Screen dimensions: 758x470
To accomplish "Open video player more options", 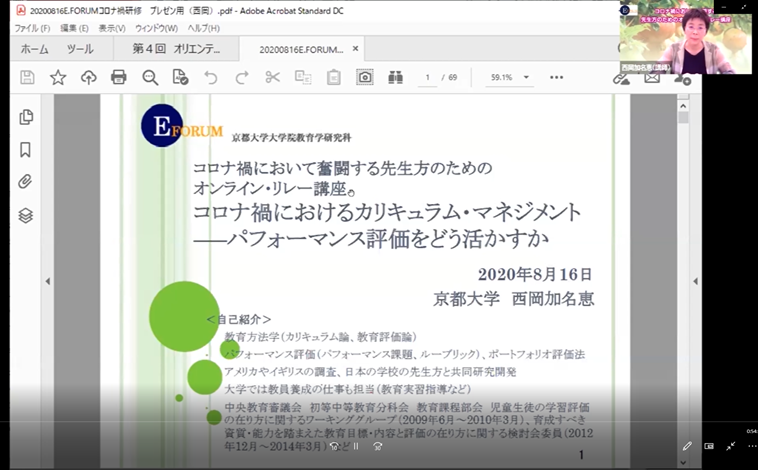I will point(752,446).
